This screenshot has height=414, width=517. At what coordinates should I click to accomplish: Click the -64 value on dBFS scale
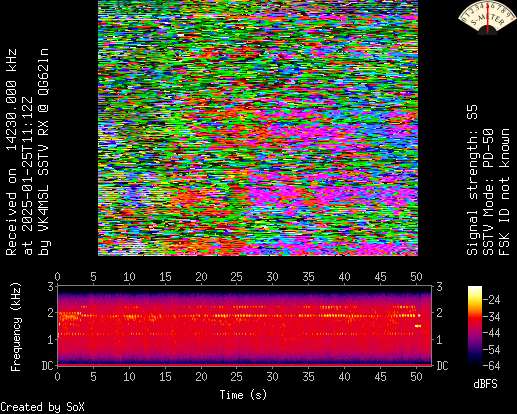(491, 366)
